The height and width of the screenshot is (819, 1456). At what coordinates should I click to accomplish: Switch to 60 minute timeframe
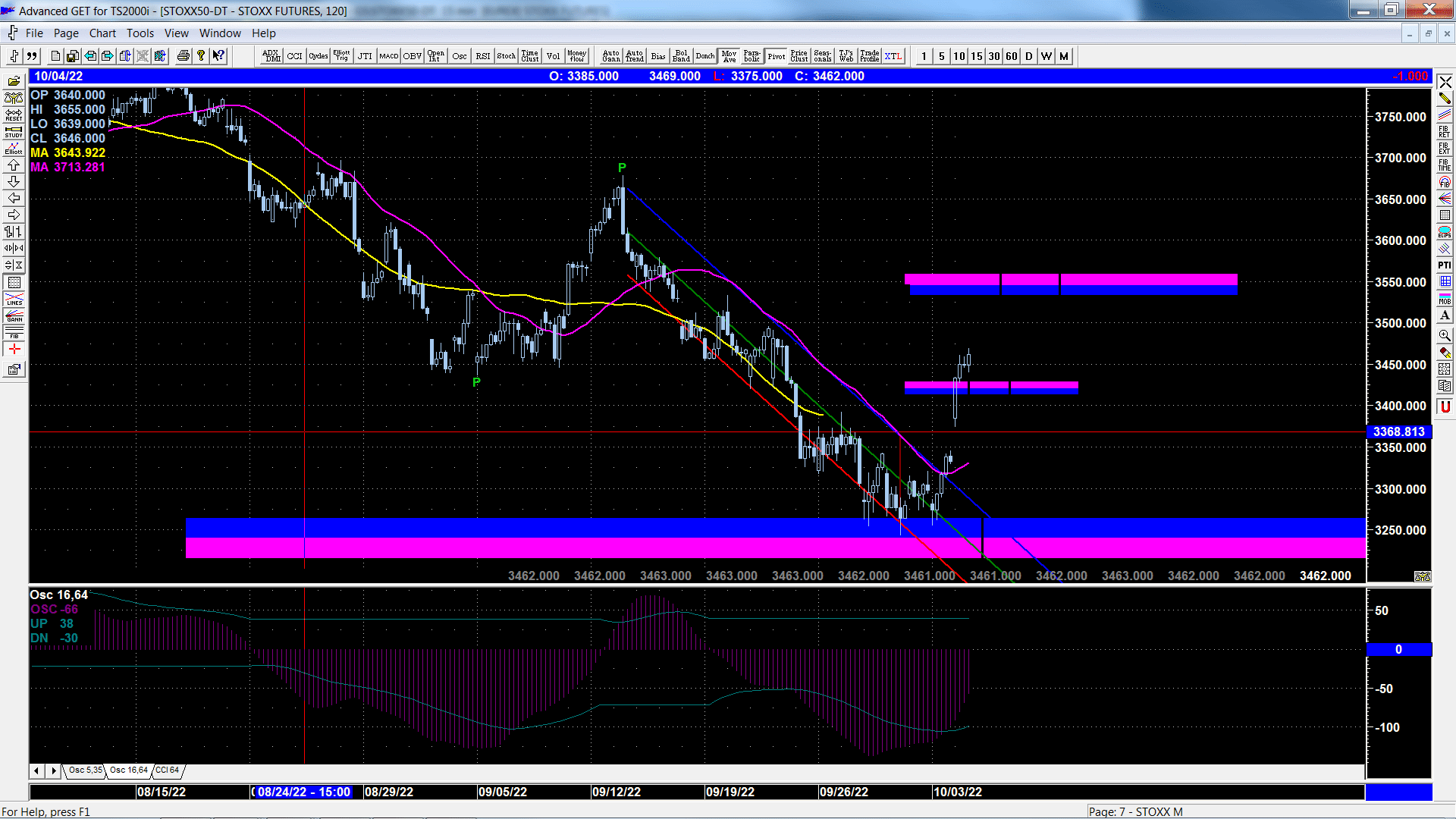coord(1012,56)
